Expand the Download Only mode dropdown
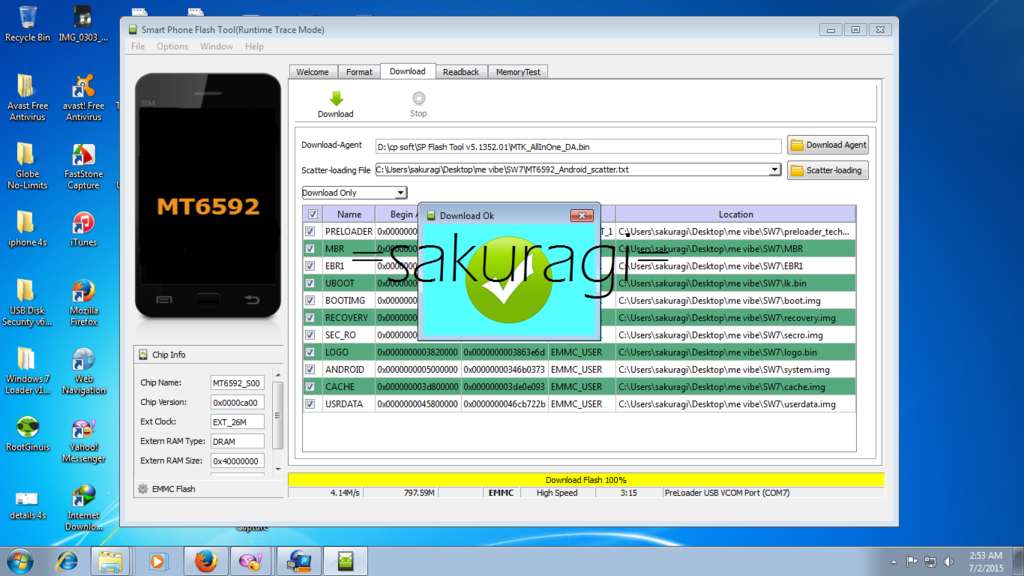Viewport: 1024px width, 576px height. (400, 193)
